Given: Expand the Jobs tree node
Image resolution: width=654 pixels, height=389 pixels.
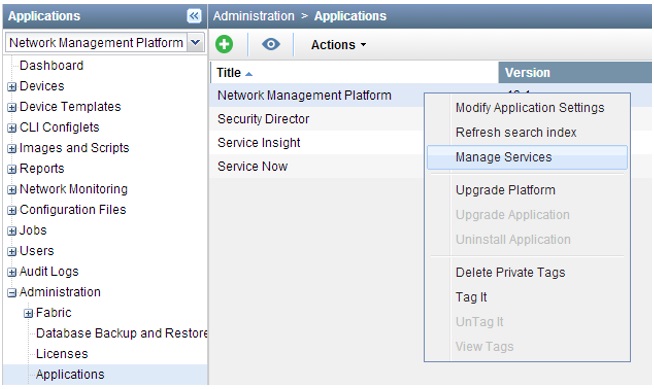Looking at the screenshot, I should [x=12, y=231].
